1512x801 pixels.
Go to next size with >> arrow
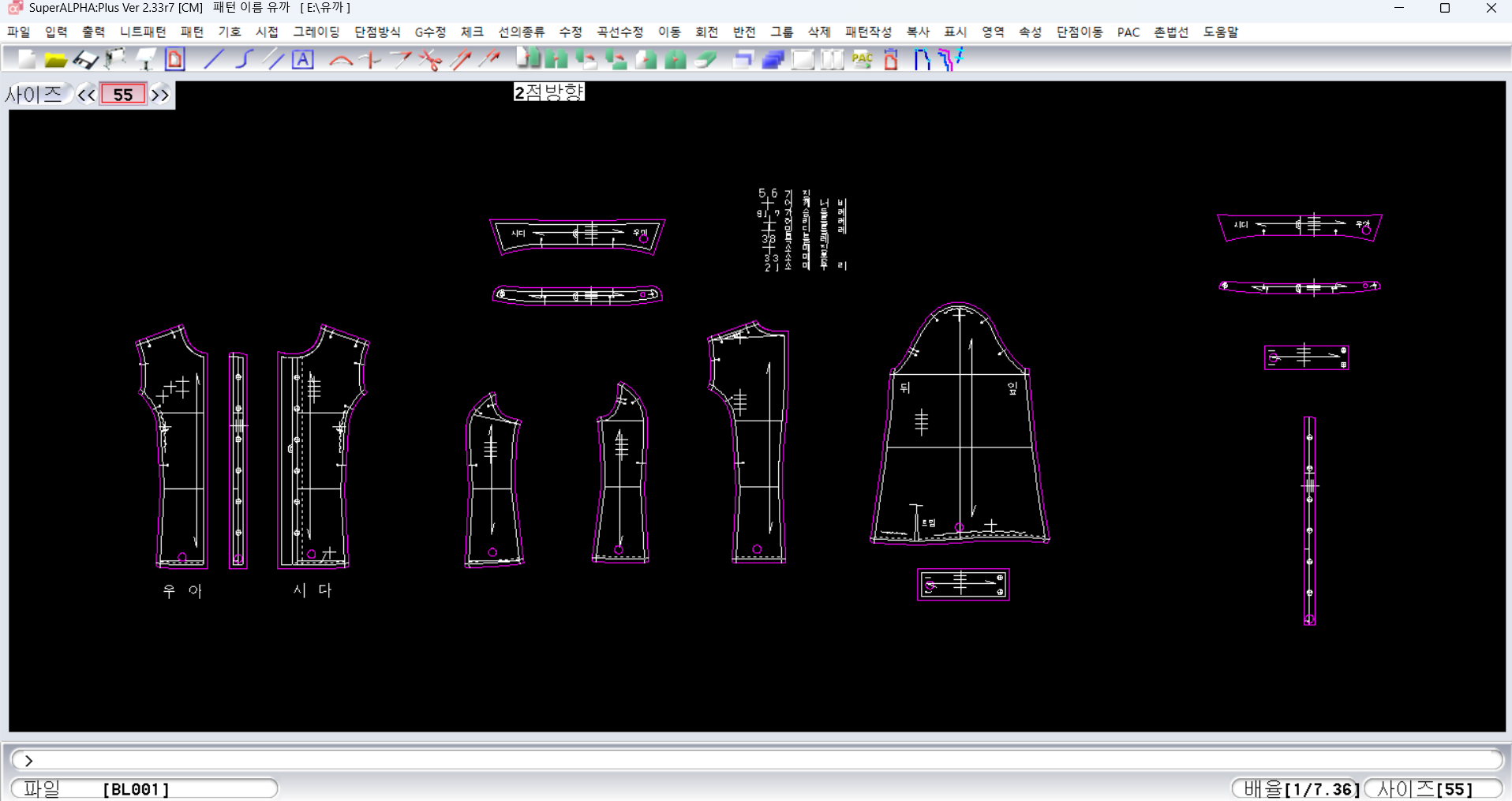click(x=160, y=95)
